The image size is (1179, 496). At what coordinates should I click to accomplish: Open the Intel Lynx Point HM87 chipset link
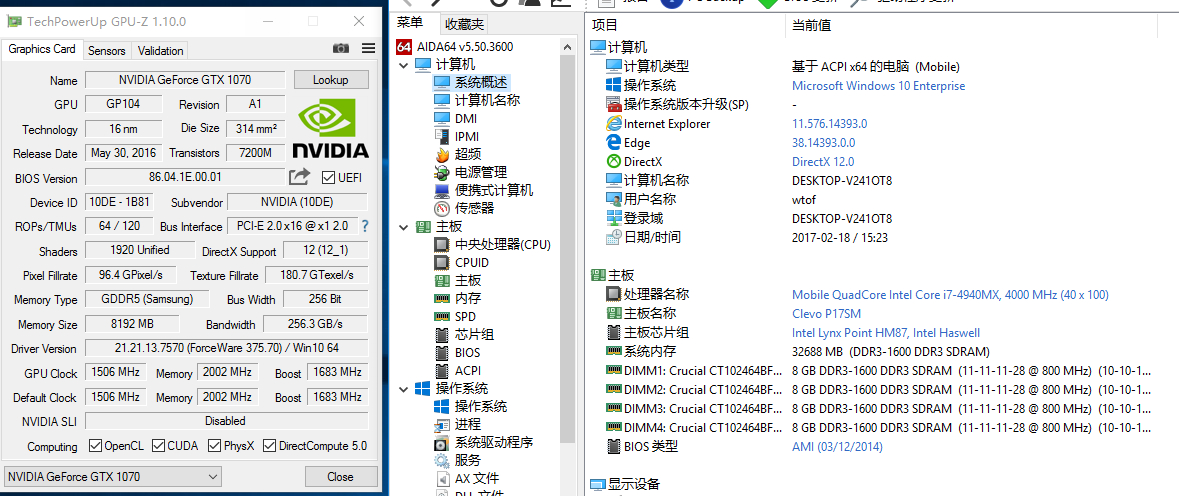click(x=886, y=332)
